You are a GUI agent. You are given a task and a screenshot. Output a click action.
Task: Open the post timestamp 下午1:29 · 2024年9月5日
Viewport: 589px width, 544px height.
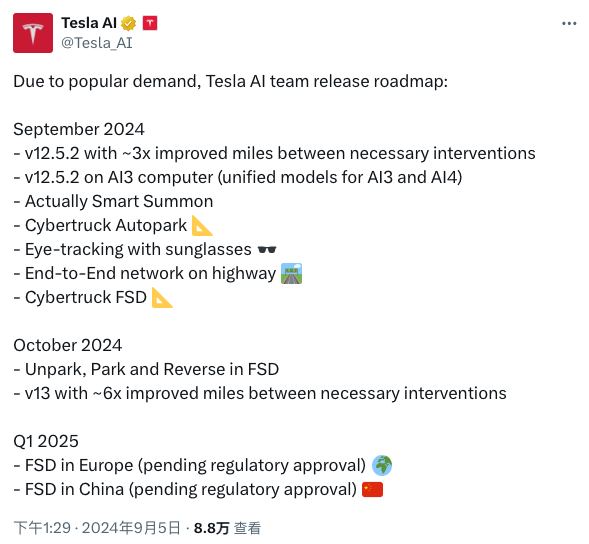[97, 528]
